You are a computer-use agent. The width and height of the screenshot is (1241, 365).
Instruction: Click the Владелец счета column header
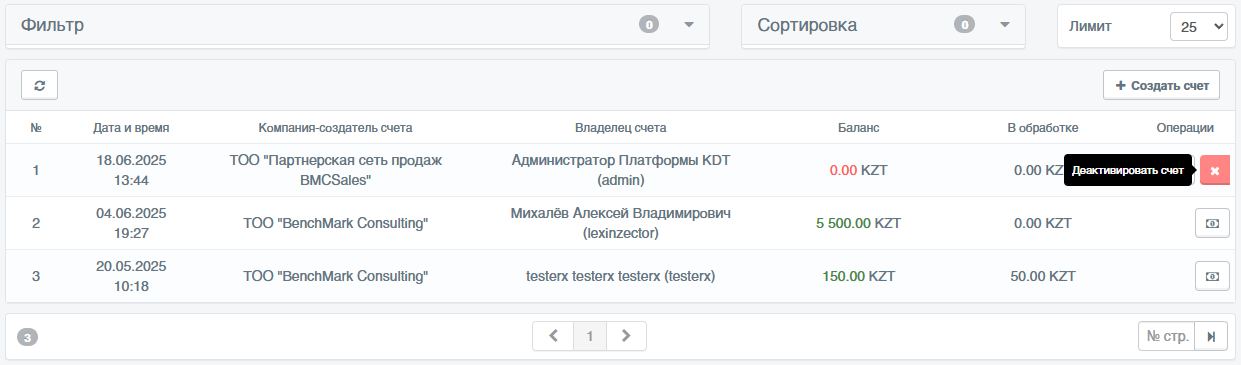[x=621, y=127]
